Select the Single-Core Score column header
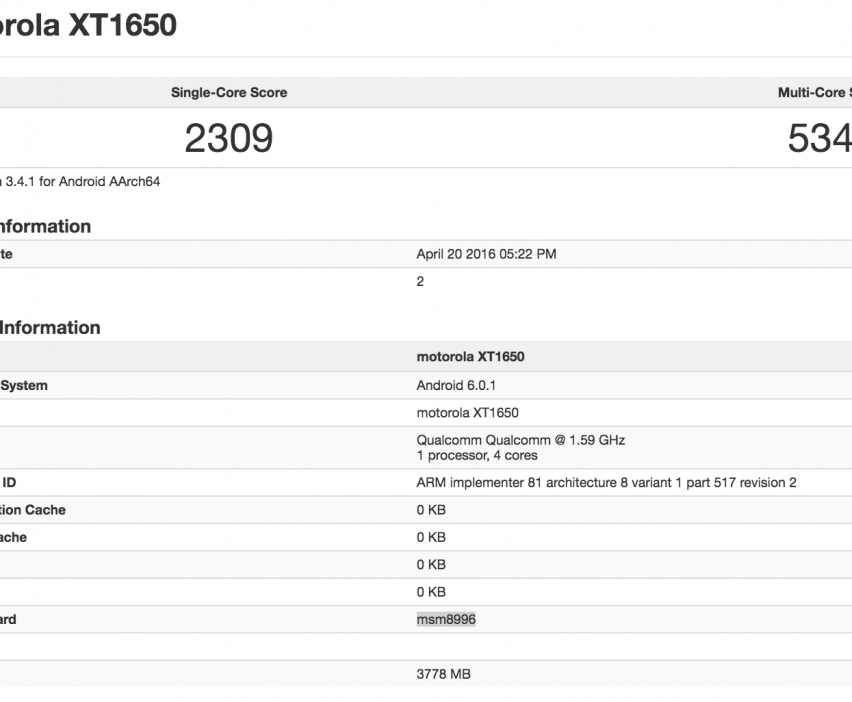Screen dimensions: 852x702 [x=228, y=92]
